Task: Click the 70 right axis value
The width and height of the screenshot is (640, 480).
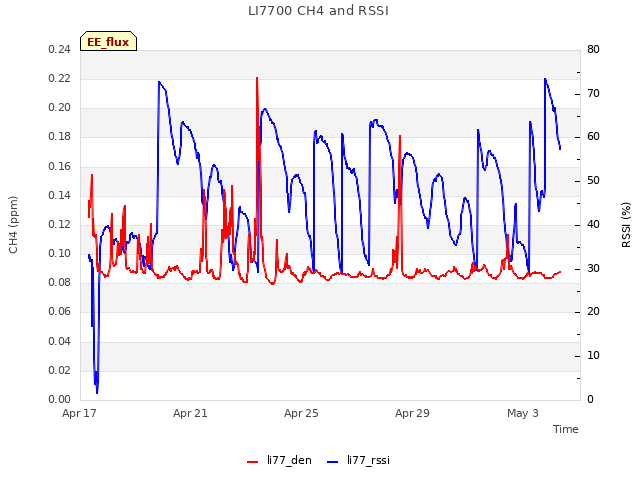Action: [593, 93]
